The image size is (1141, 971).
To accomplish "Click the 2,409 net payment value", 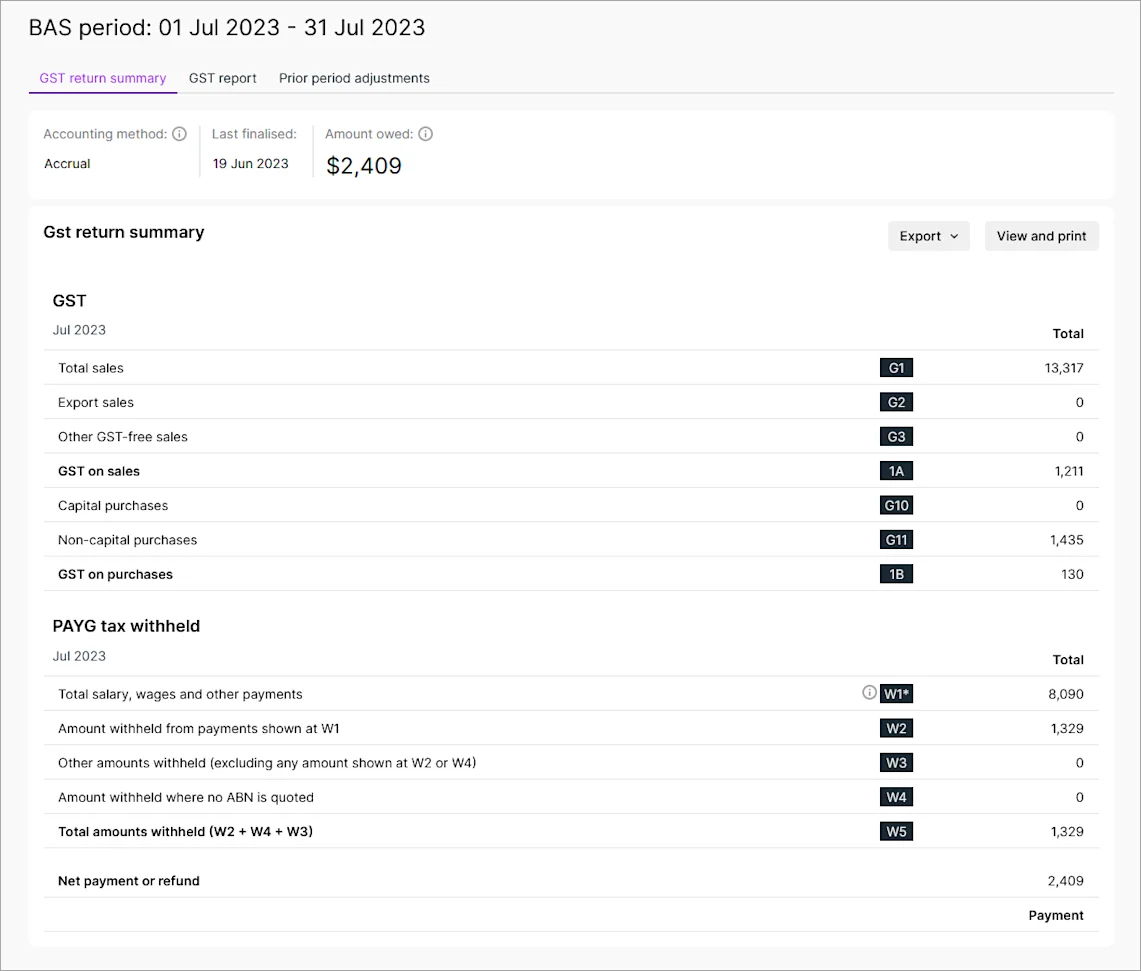I will tap(1065, 881).
